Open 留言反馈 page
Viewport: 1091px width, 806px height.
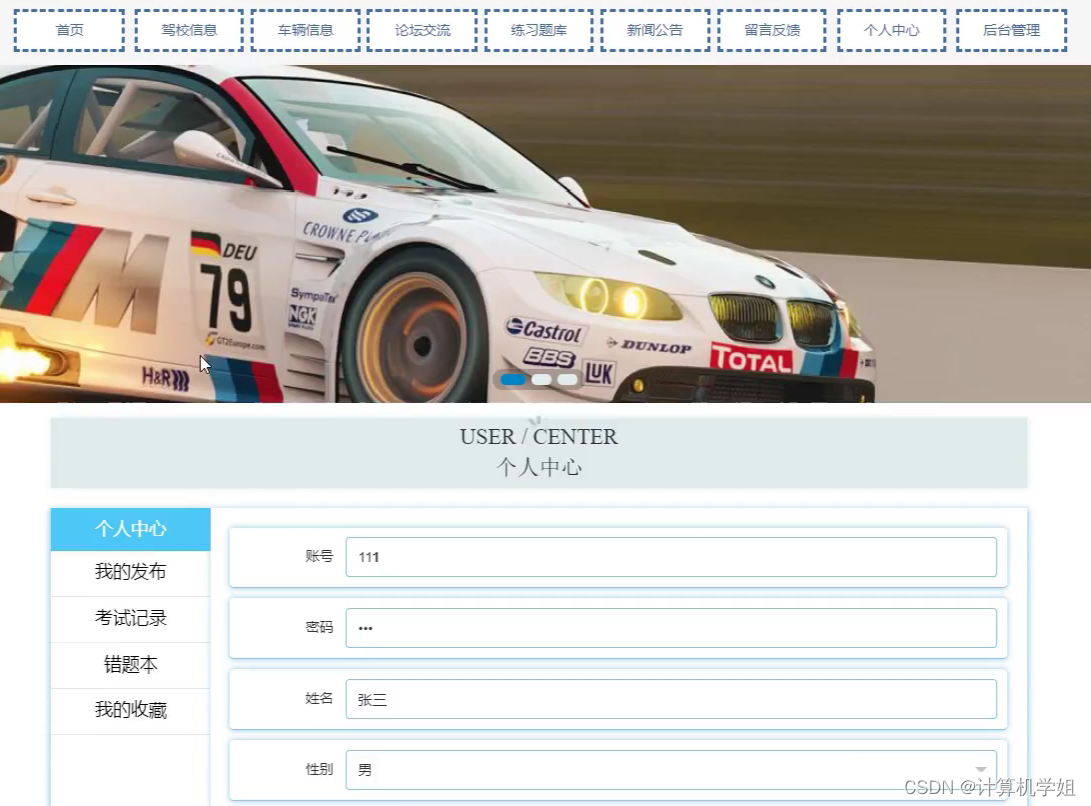(x=772, y=31)
